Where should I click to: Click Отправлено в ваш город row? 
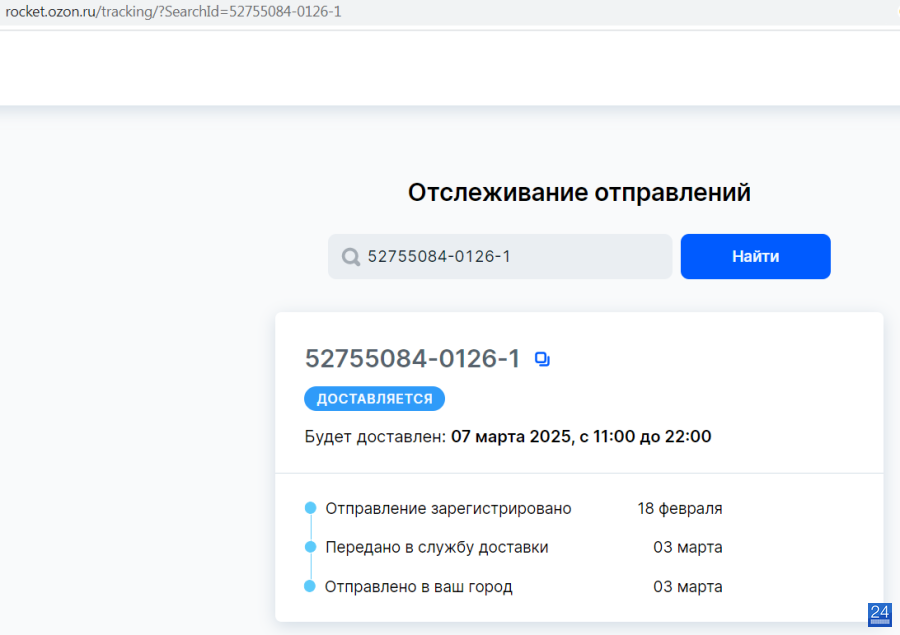pyautogui.click(x=514, y=587)
